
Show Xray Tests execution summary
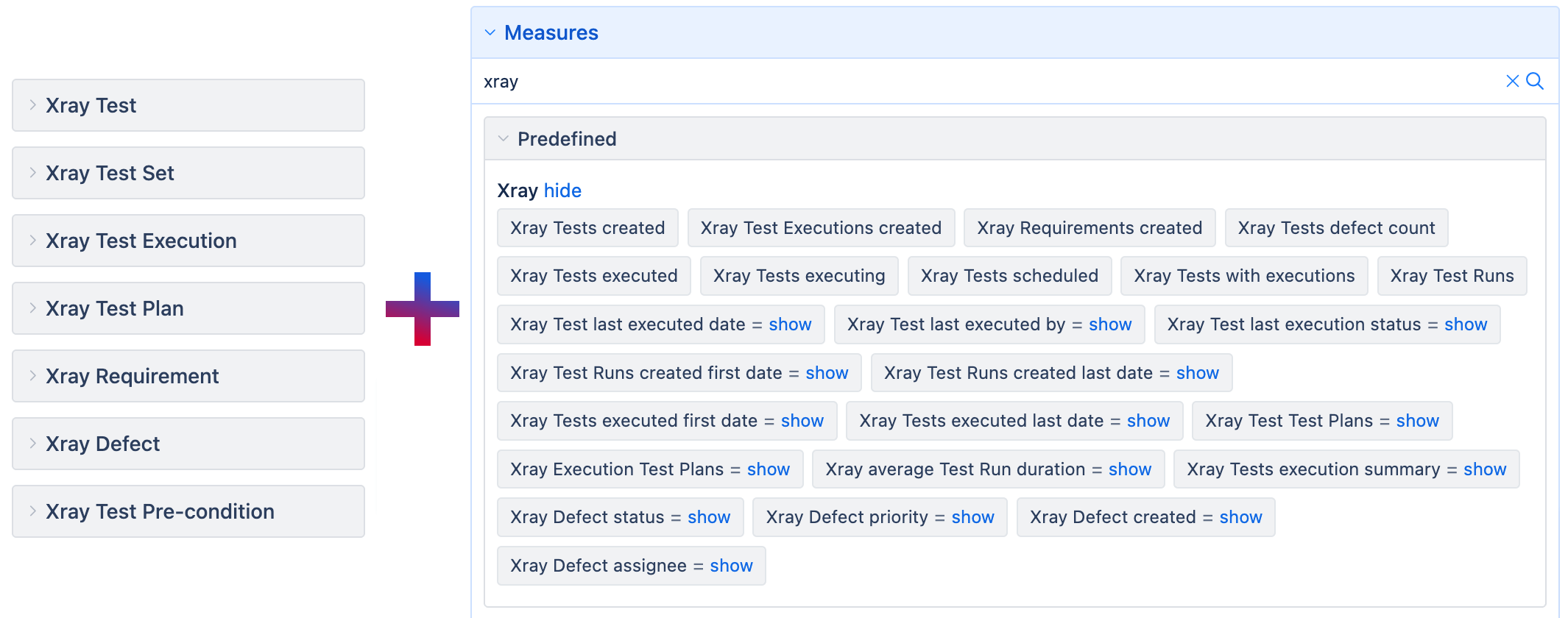point(1485,469)
